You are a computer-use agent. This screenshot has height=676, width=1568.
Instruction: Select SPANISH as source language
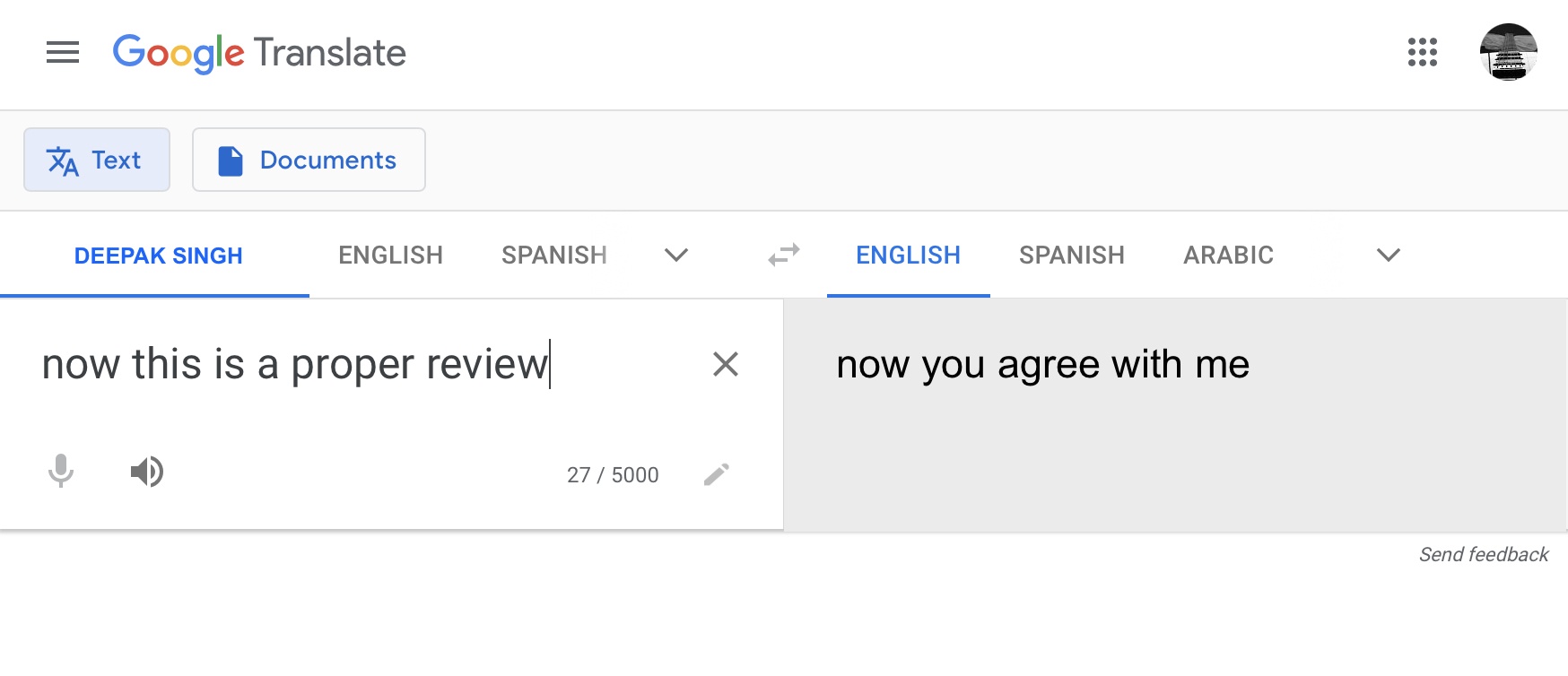pyautogui.click(x=554, y=256)
